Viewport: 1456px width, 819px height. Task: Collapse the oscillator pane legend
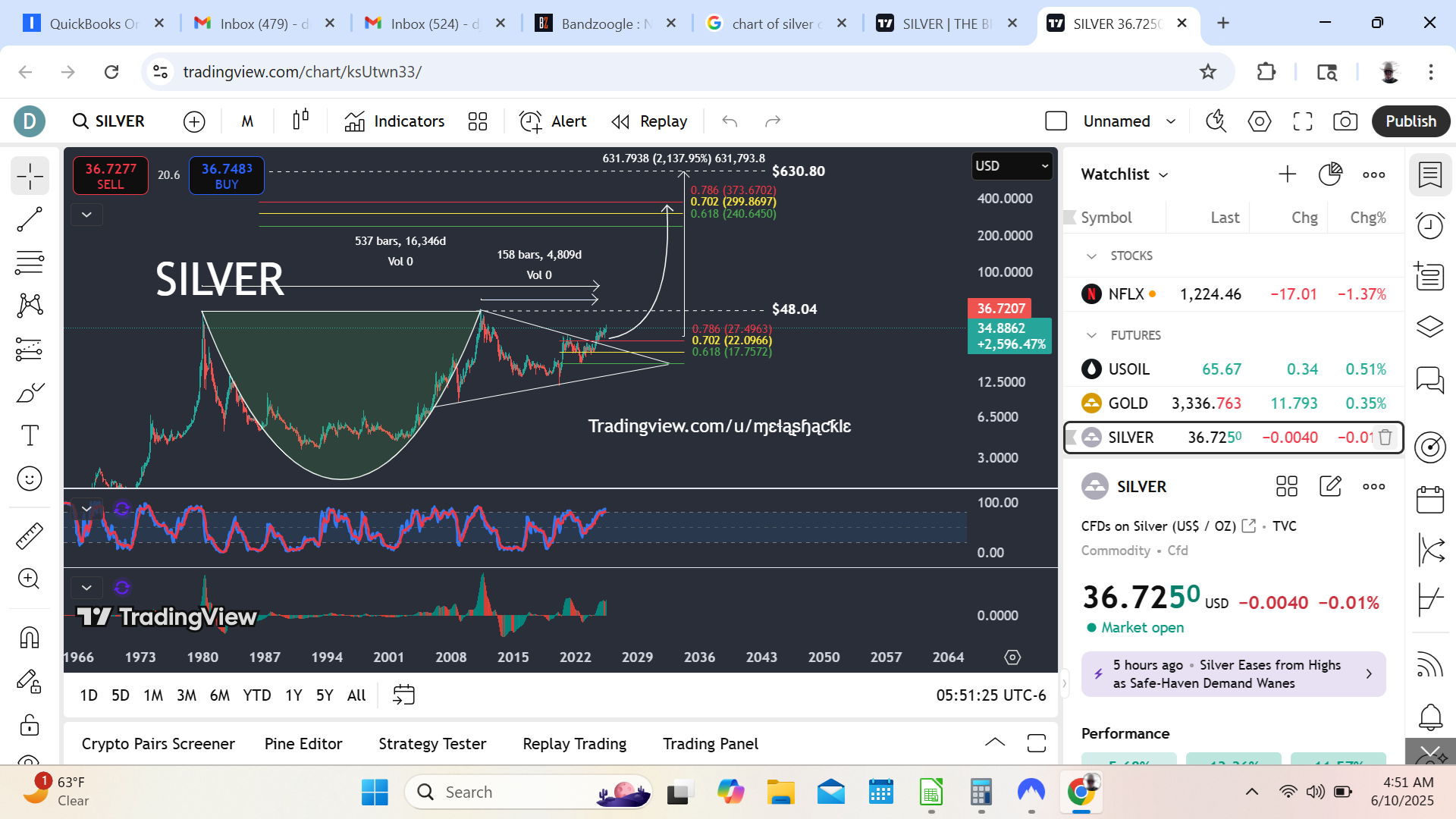point(86,508)
